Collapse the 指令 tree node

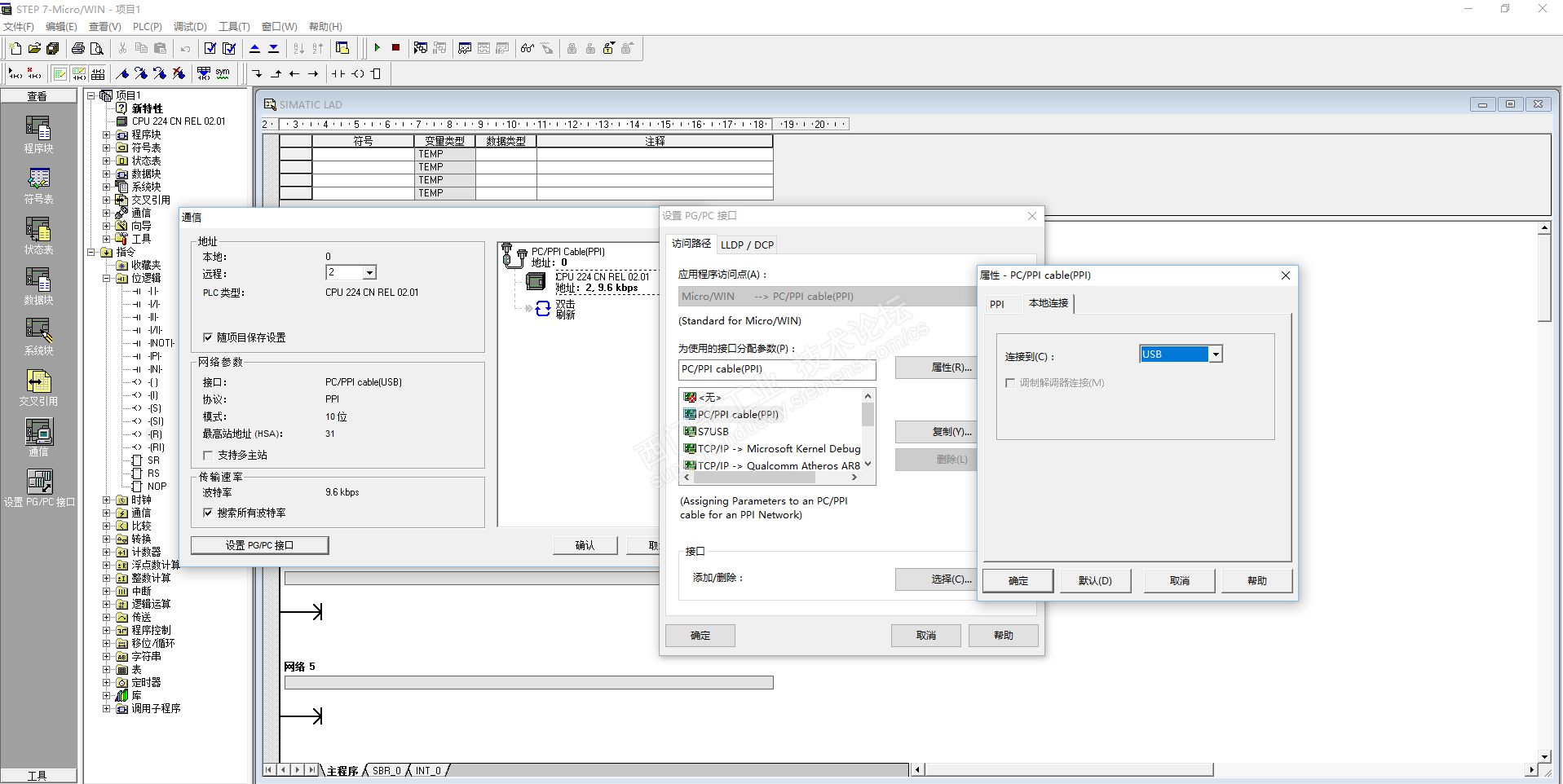[91, 253]
